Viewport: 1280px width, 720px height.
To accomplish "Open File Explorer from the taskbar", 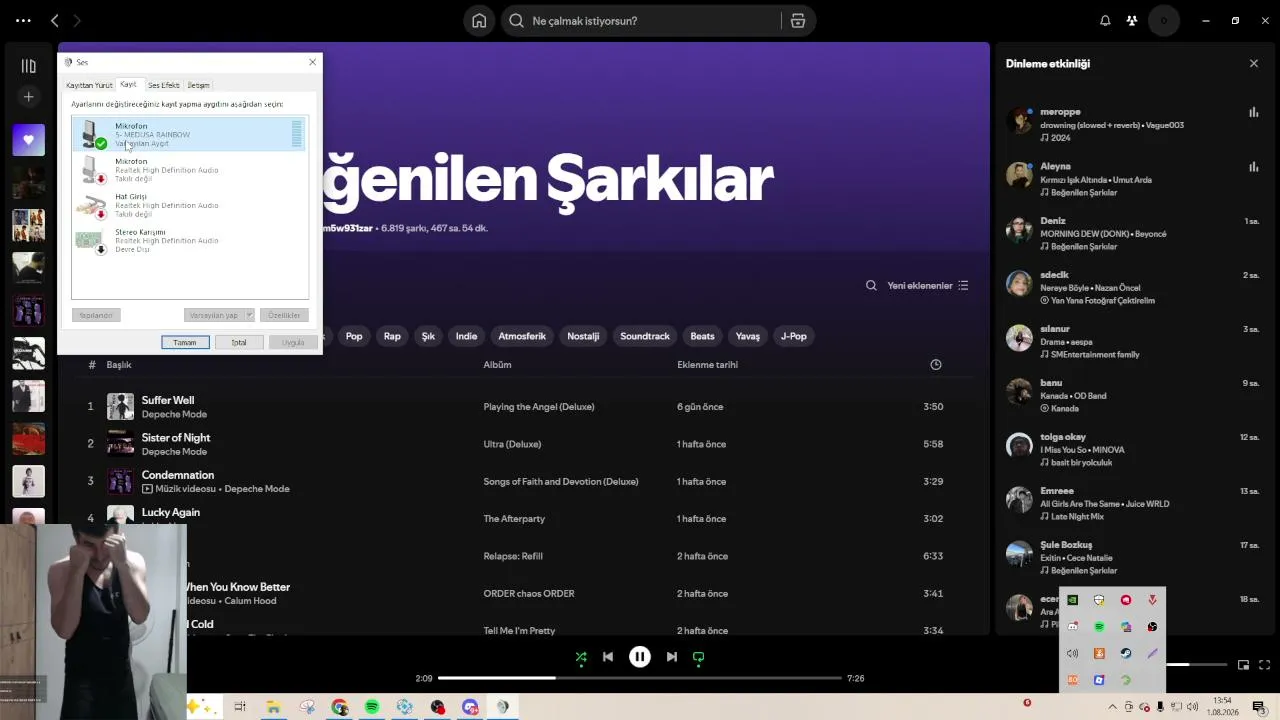I will pos(273,707).
